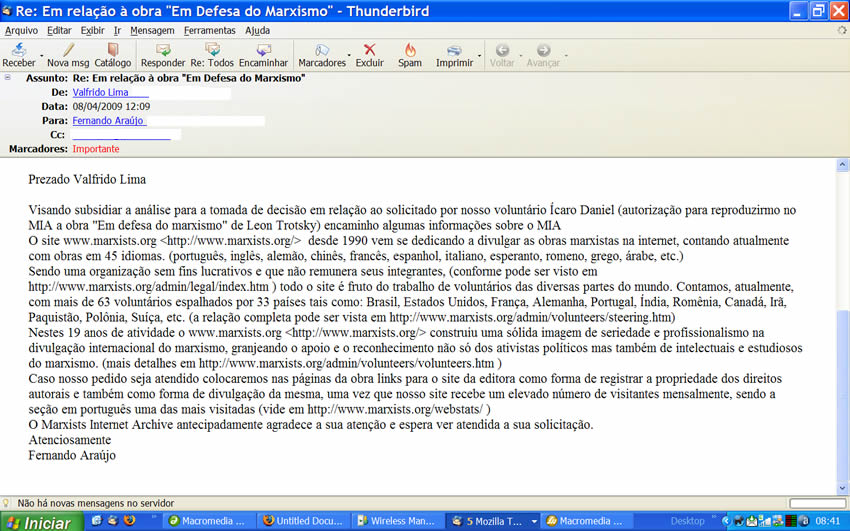Screen dimensions: 850x531
Task: Expand the Receber dropdown arrow
Action: [x=42, y=55]
